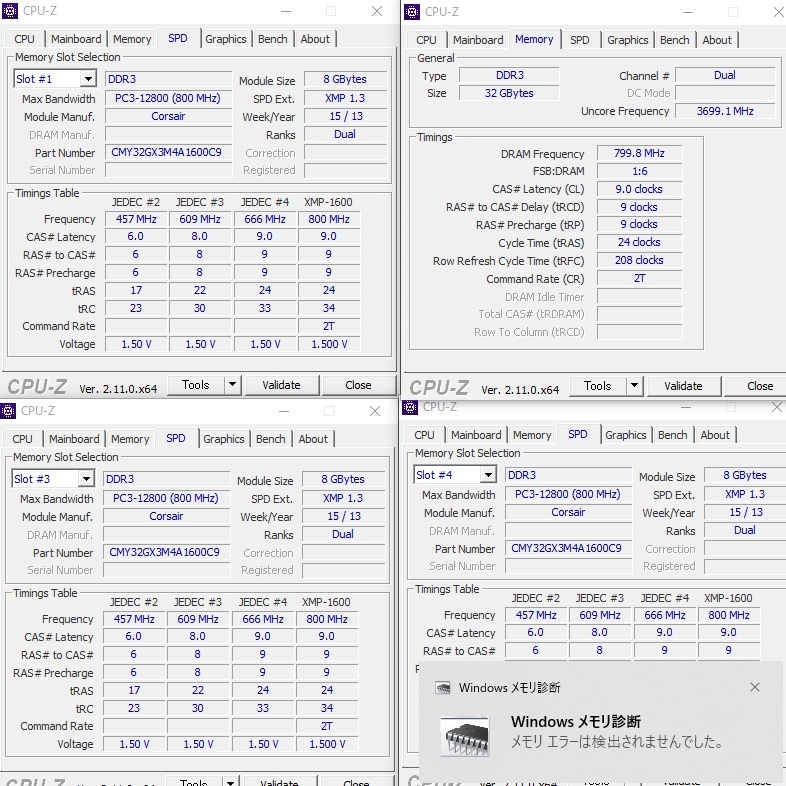Open the Slot #1 memory slot dropdown
This screenshot has width=786, height=786.
(x=88, y=79)
